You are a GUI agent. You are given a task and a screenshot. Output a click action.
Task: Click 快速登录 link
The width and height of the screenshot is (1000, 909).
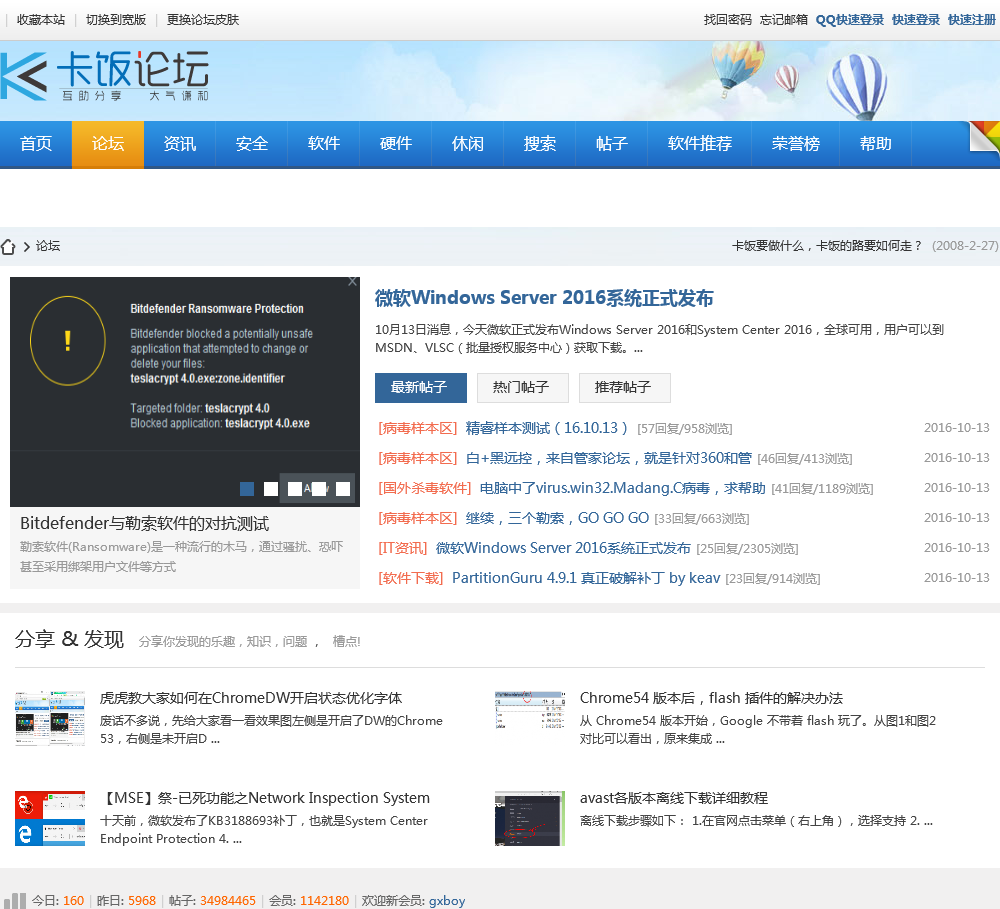[x=916, y=20]
